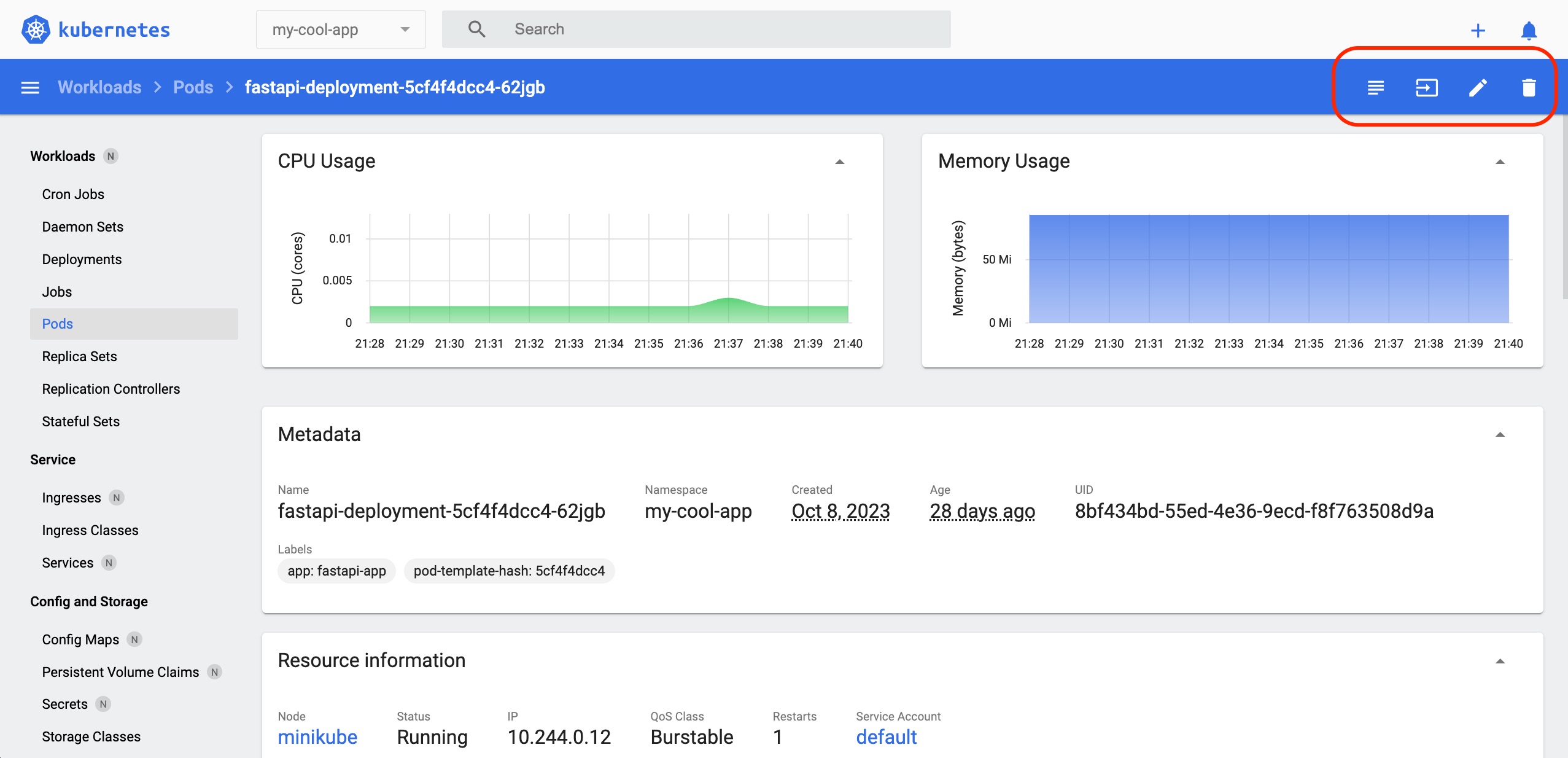Open Replica Sets in sidebar

point(79,356)
